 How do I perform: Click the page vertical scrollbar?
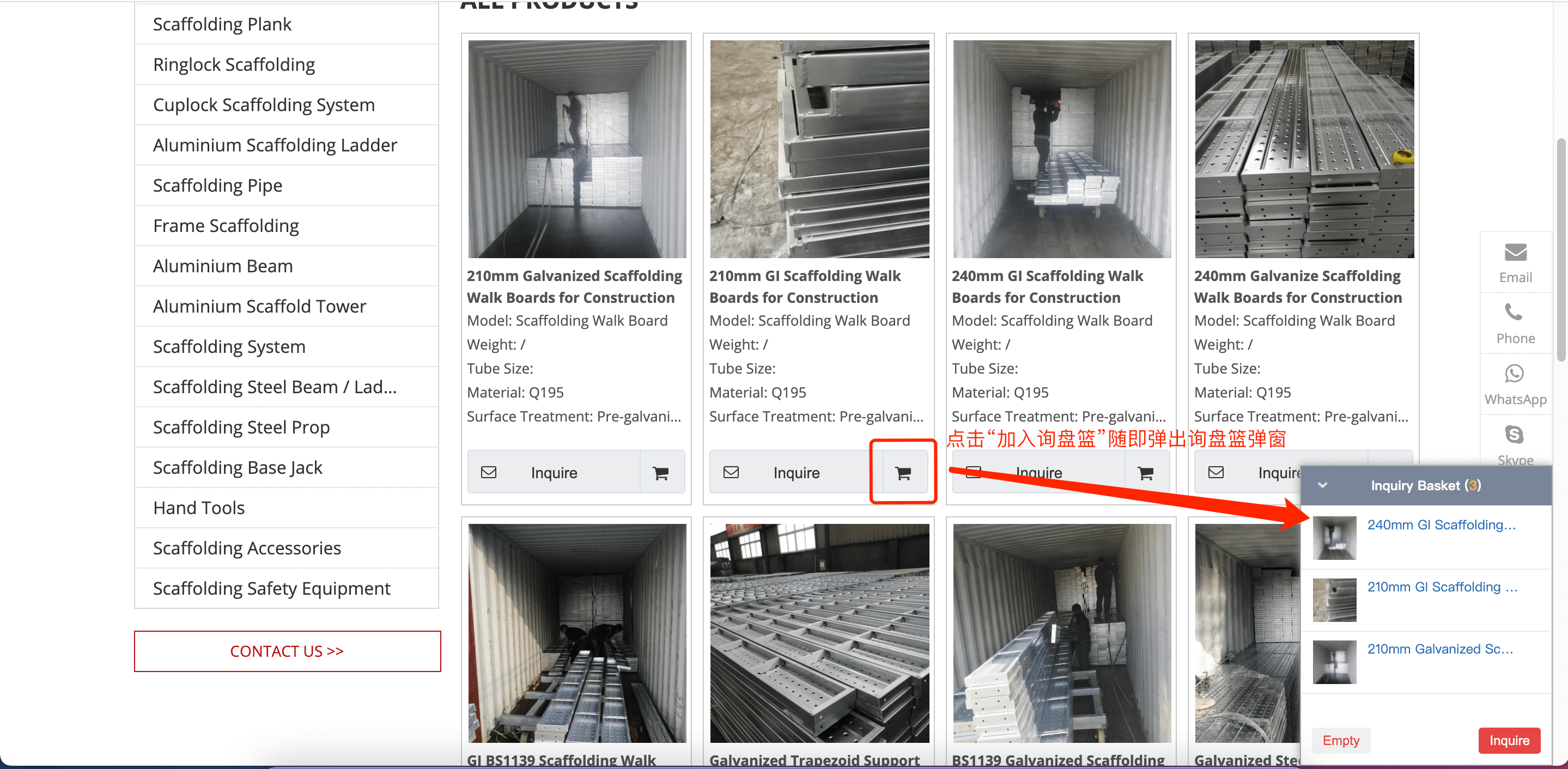click(1561, 249)
